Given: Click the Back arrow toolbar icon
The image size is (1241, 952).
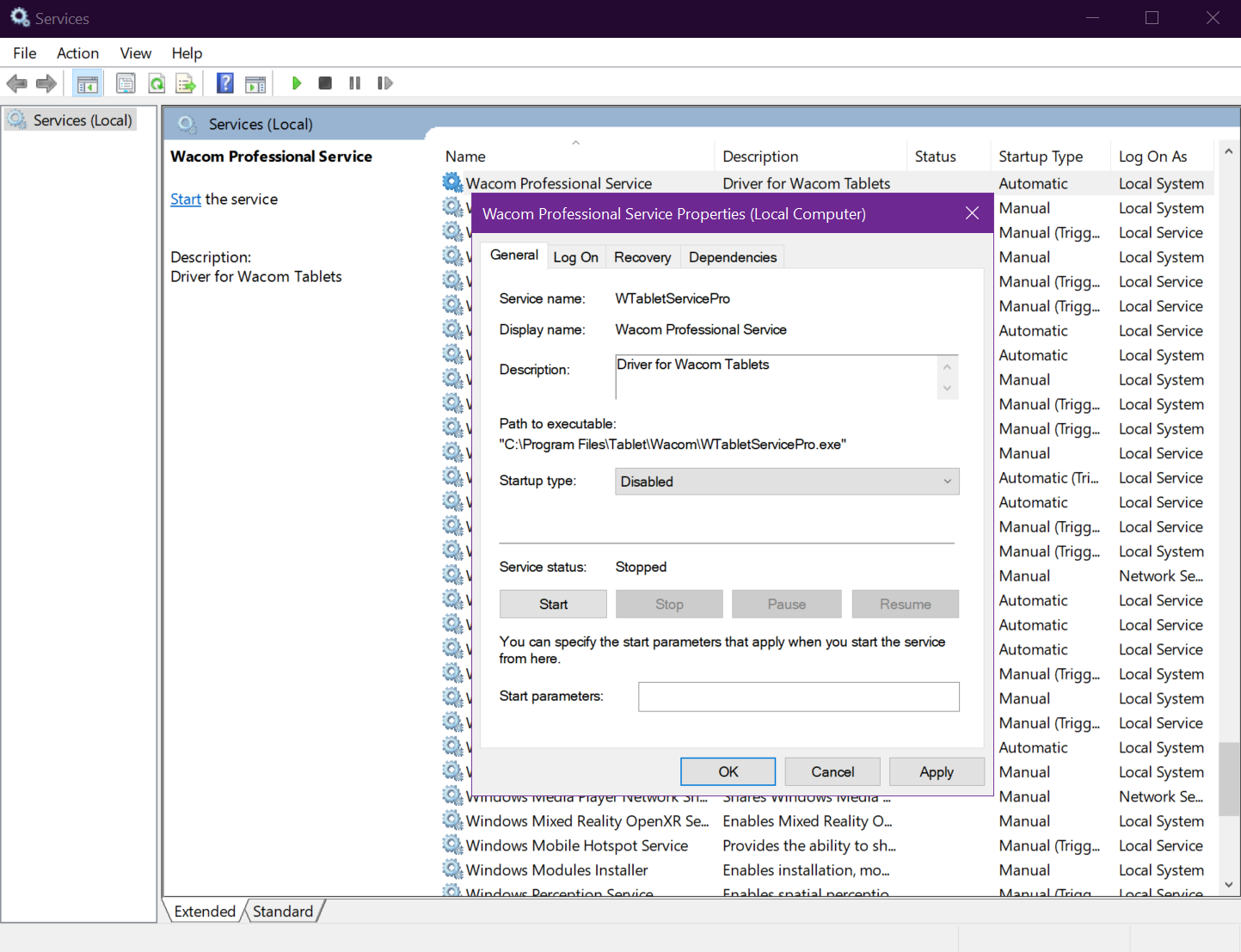Looking at the screenshot, I should [16, 83].
